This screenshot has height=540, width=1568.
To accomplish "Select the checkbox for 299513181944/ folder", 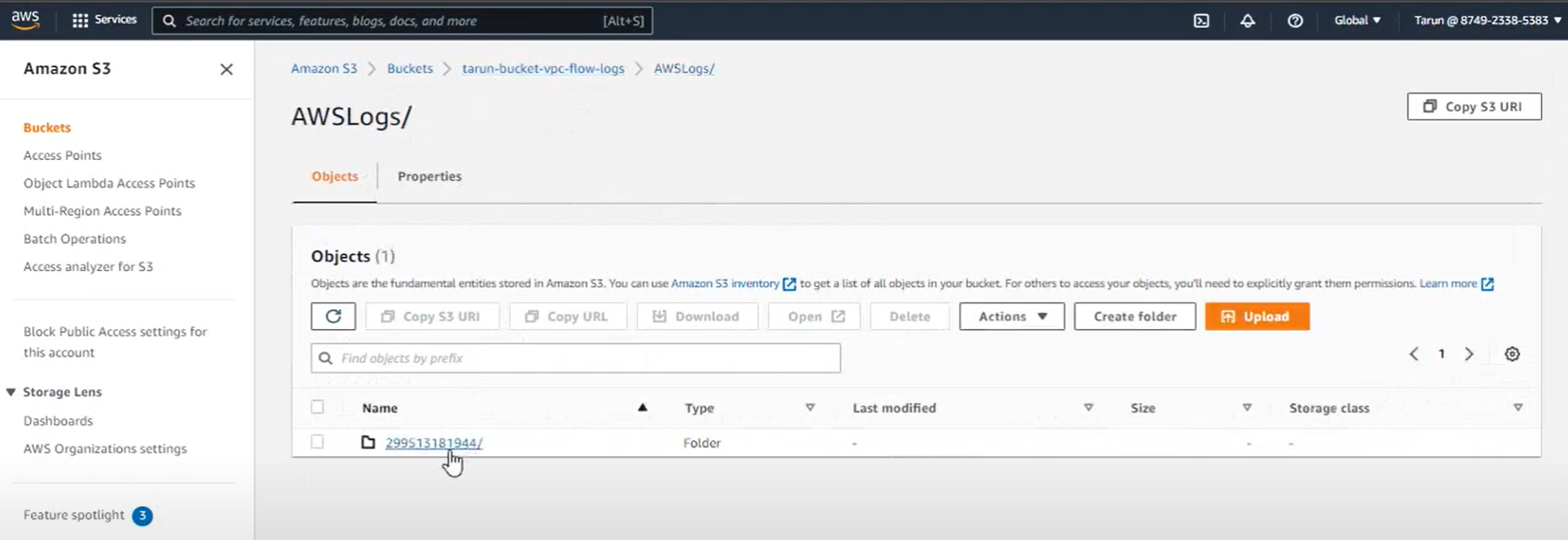I will point(317,442).
